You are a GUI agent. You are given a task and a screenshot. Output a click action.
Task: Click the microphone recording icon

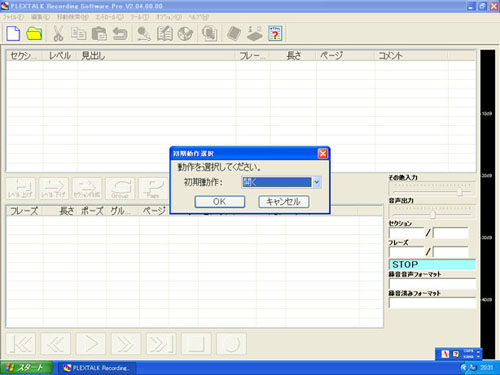tap(144, 34)
